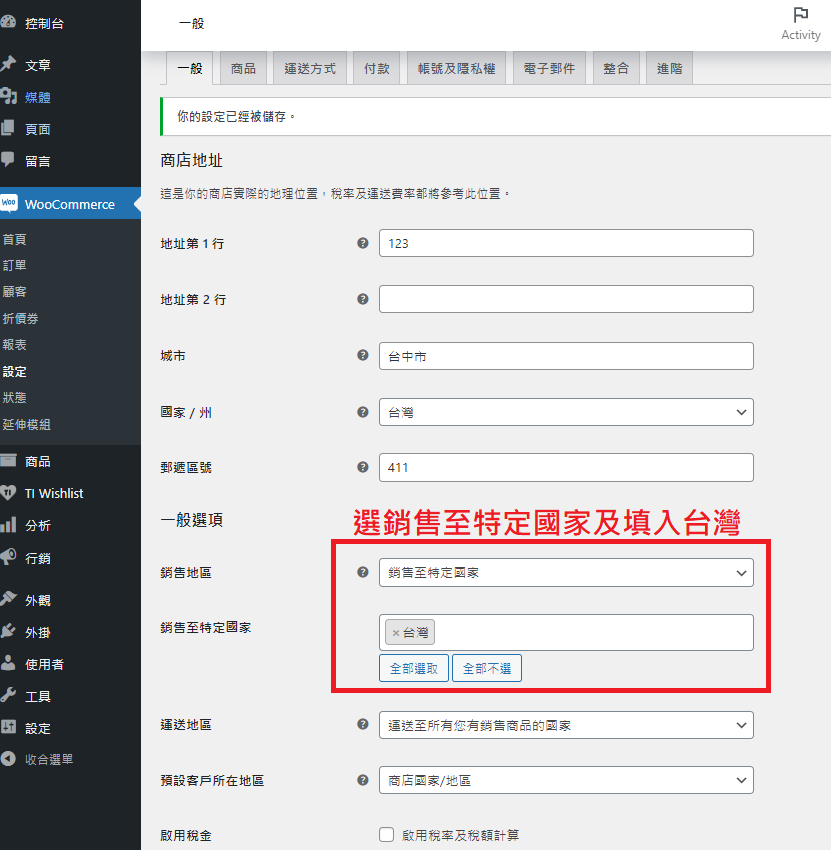The width and height of the screenshot is (831, 850).
Task: Switch to the 付款 settings tab
Action: pyautogui.click(x=377, y=69)
